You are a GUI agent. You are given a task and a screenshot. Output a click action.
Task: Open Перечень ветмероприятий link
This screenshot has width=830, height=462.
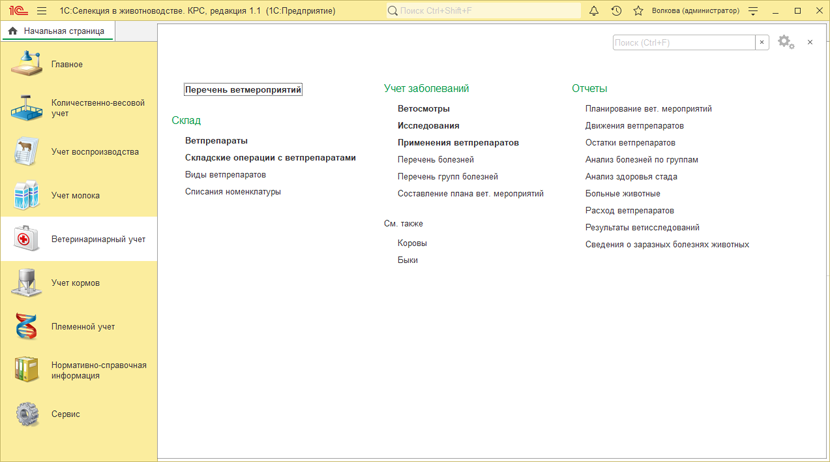pyautogui.click(x=243, y=90)
